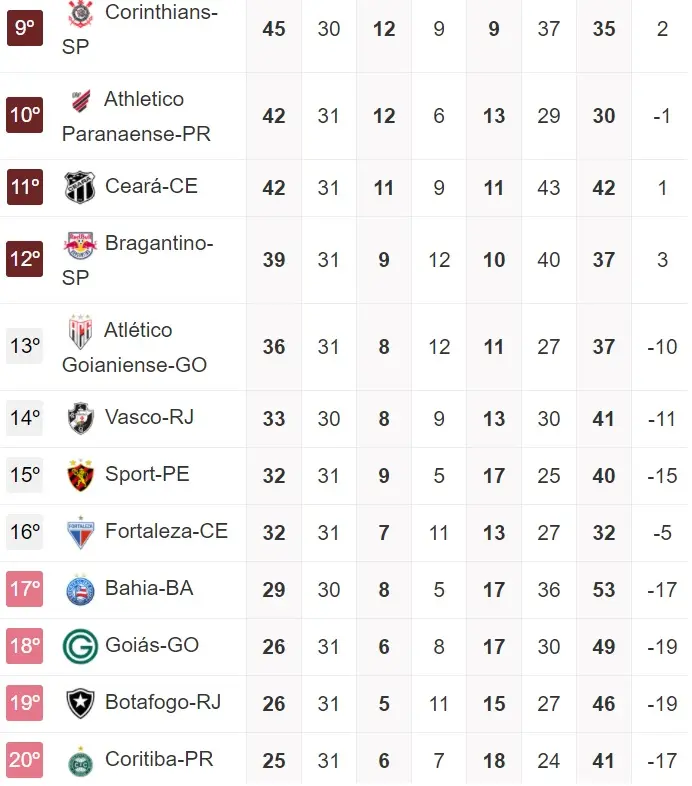This screenshot has width=692, height=786.
Task: Click the 9º position badge
Action: click(24, 27)
